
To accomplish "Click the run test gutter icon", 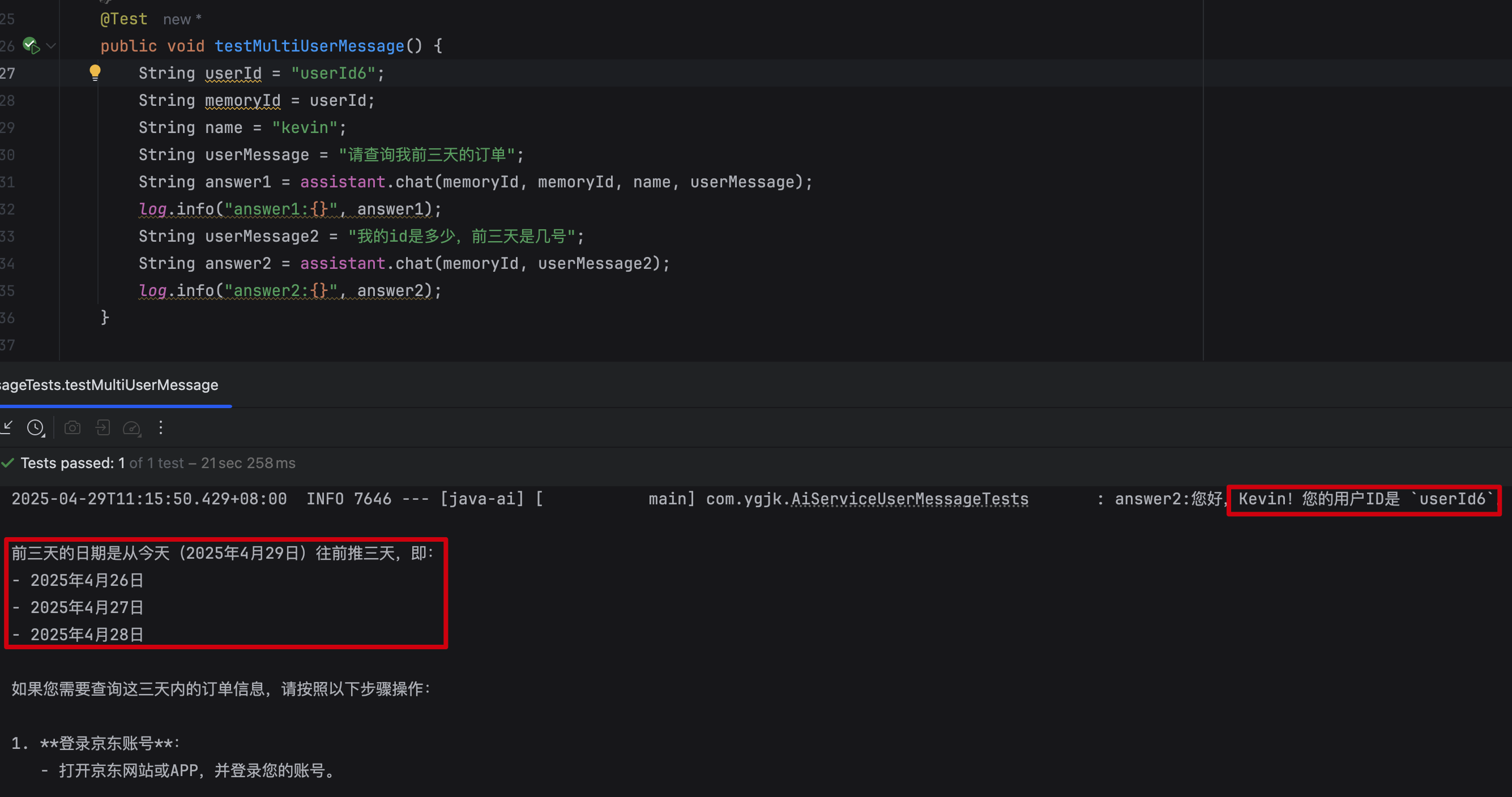I will click(x=31, y=45).
